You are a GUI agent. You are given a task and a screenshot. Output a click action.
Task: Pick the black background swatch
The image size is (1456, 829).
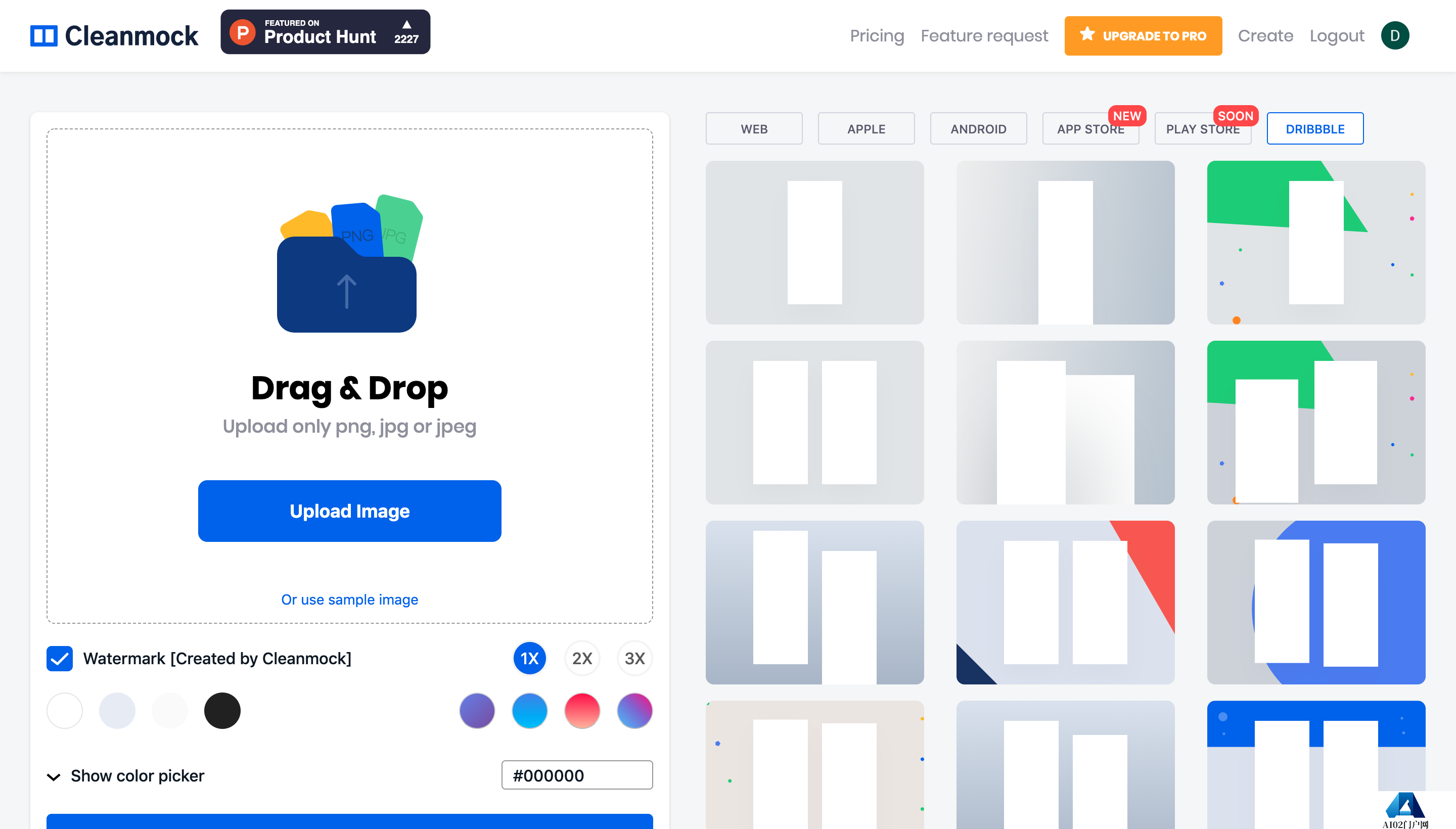point(222,711)
